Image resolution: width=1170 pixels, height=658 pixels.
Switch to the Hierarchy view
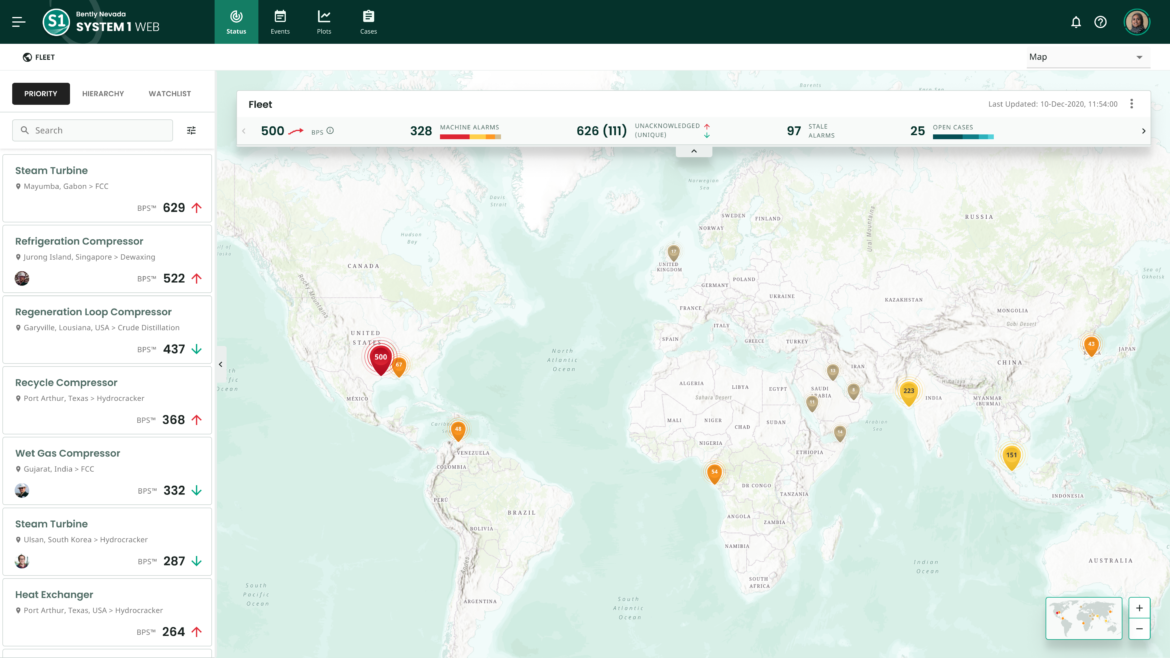coord(103,94)
